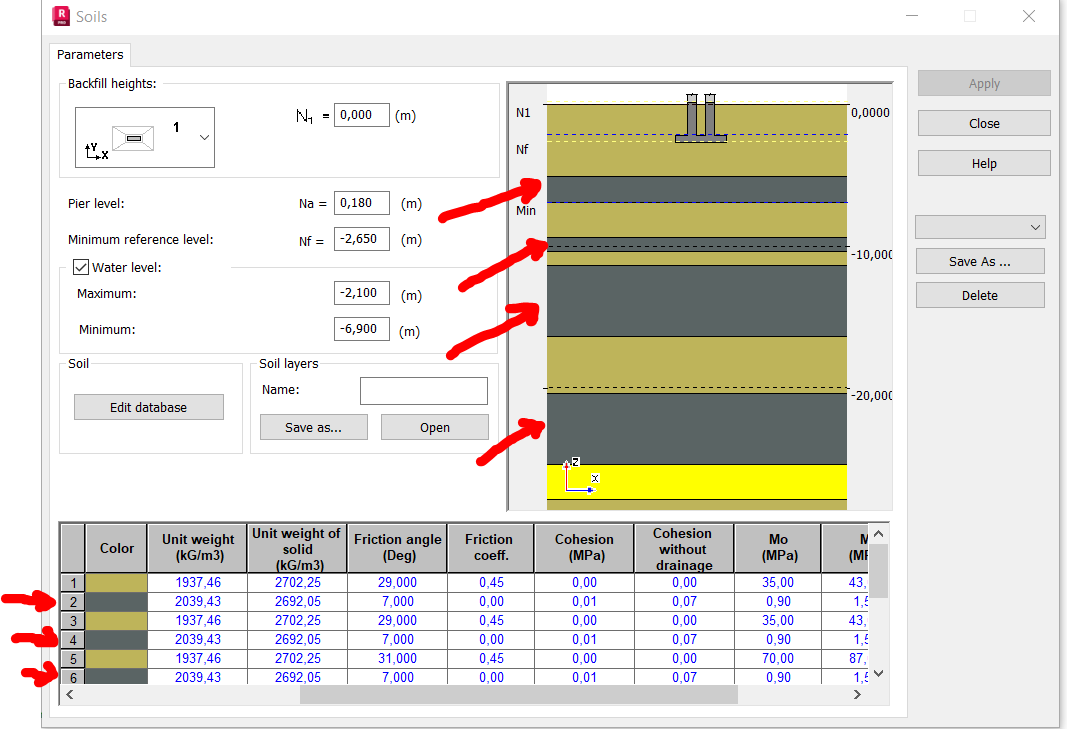Screen dimensions: 1067x729
Task: Click the Robot application icon in the title bar
Action: (60, 16)
